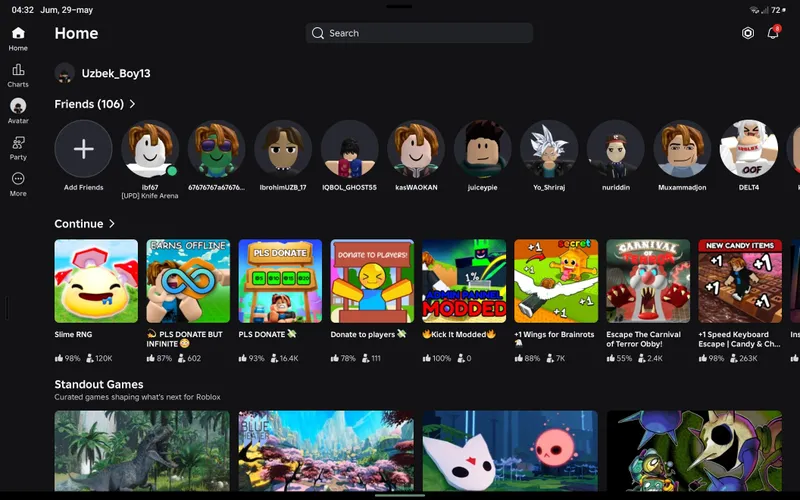Open Uzbek_Boy13 profile avatar

(65, 73)
